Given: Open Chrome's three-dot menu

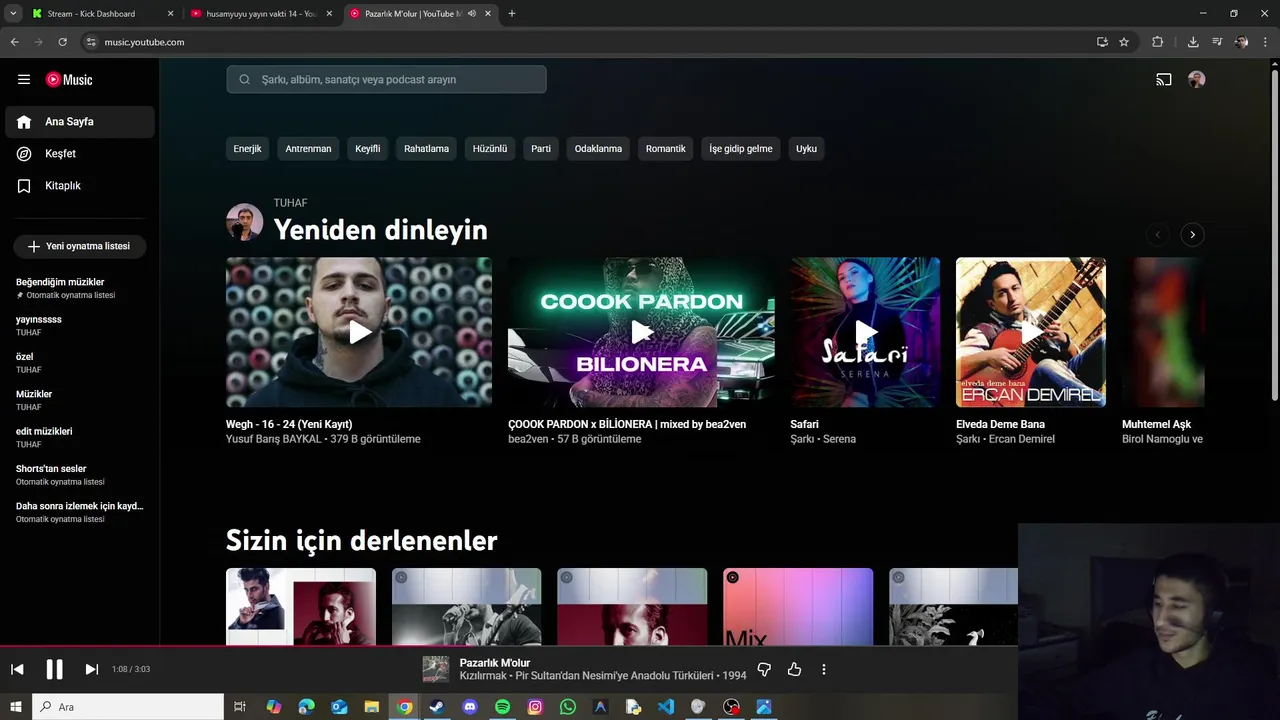Looking at the screenshot, I should pyautogui.click(x=1266, y=42).
